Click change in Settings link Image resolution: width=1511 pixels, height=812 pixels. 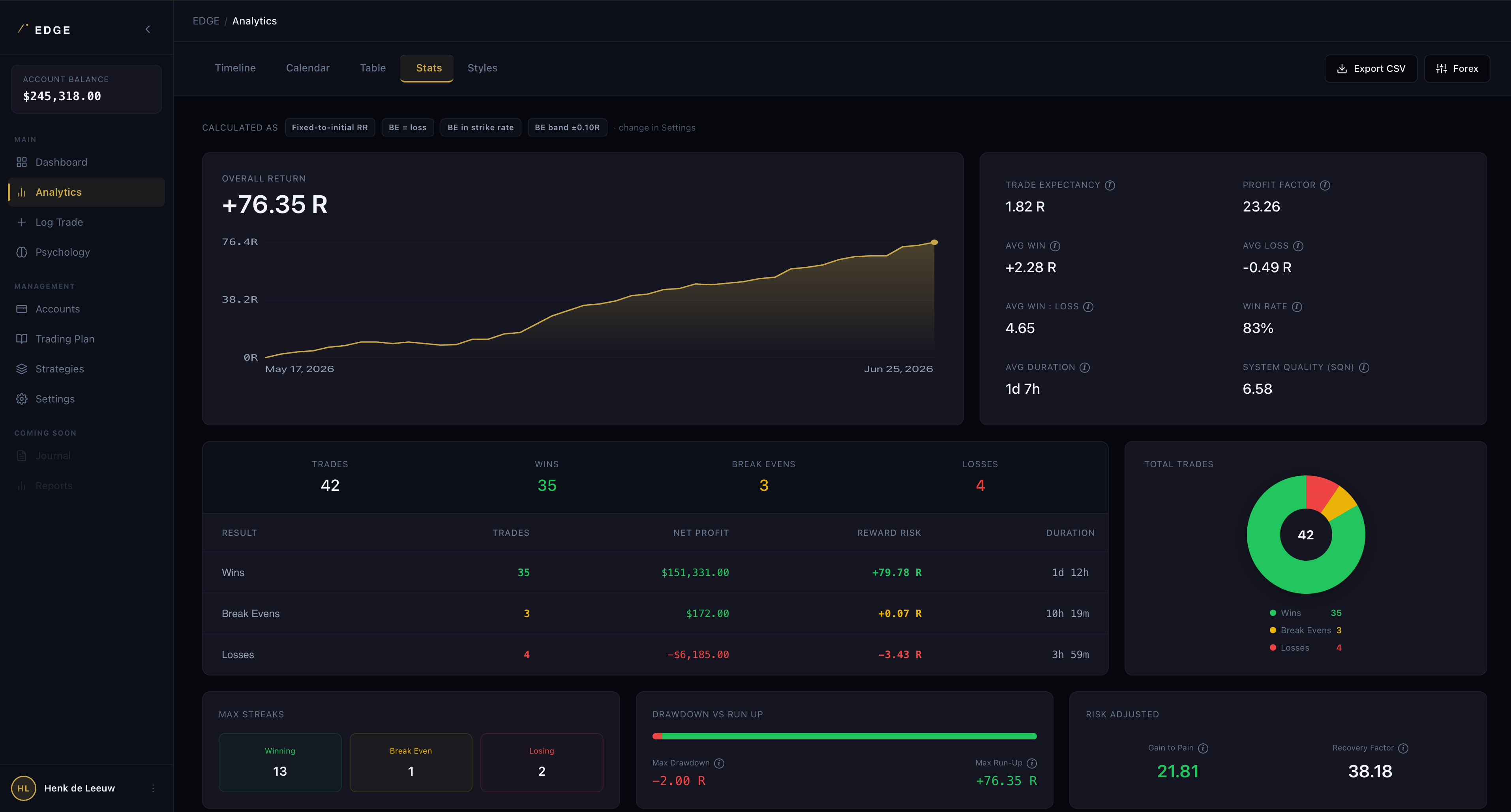pyautogui.click(x=657, y=128)
